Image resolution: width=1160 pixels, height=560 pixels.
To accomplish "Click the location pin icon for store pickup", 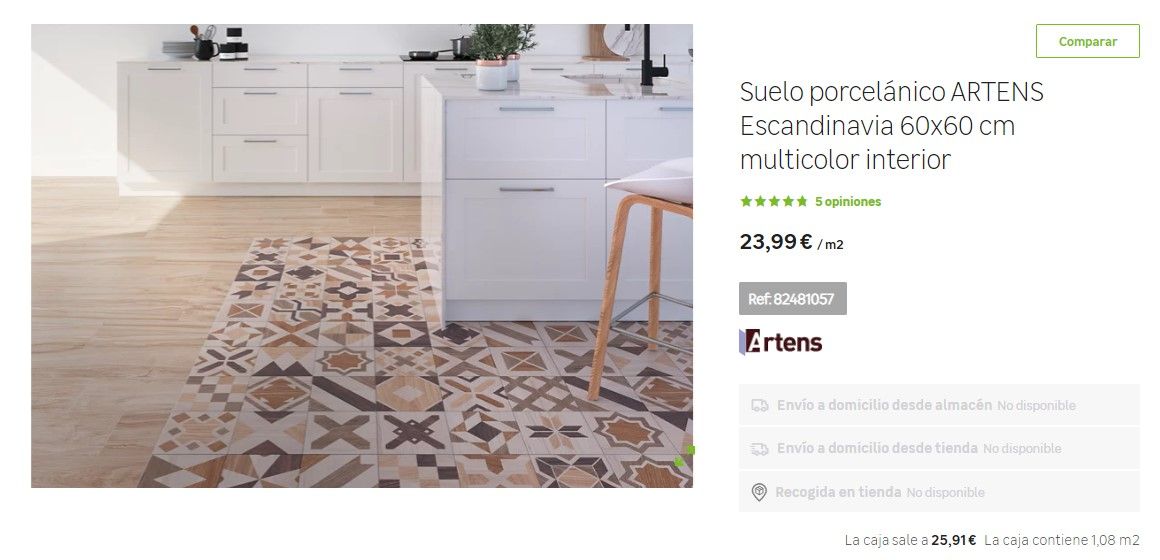I will pos(759,492).
